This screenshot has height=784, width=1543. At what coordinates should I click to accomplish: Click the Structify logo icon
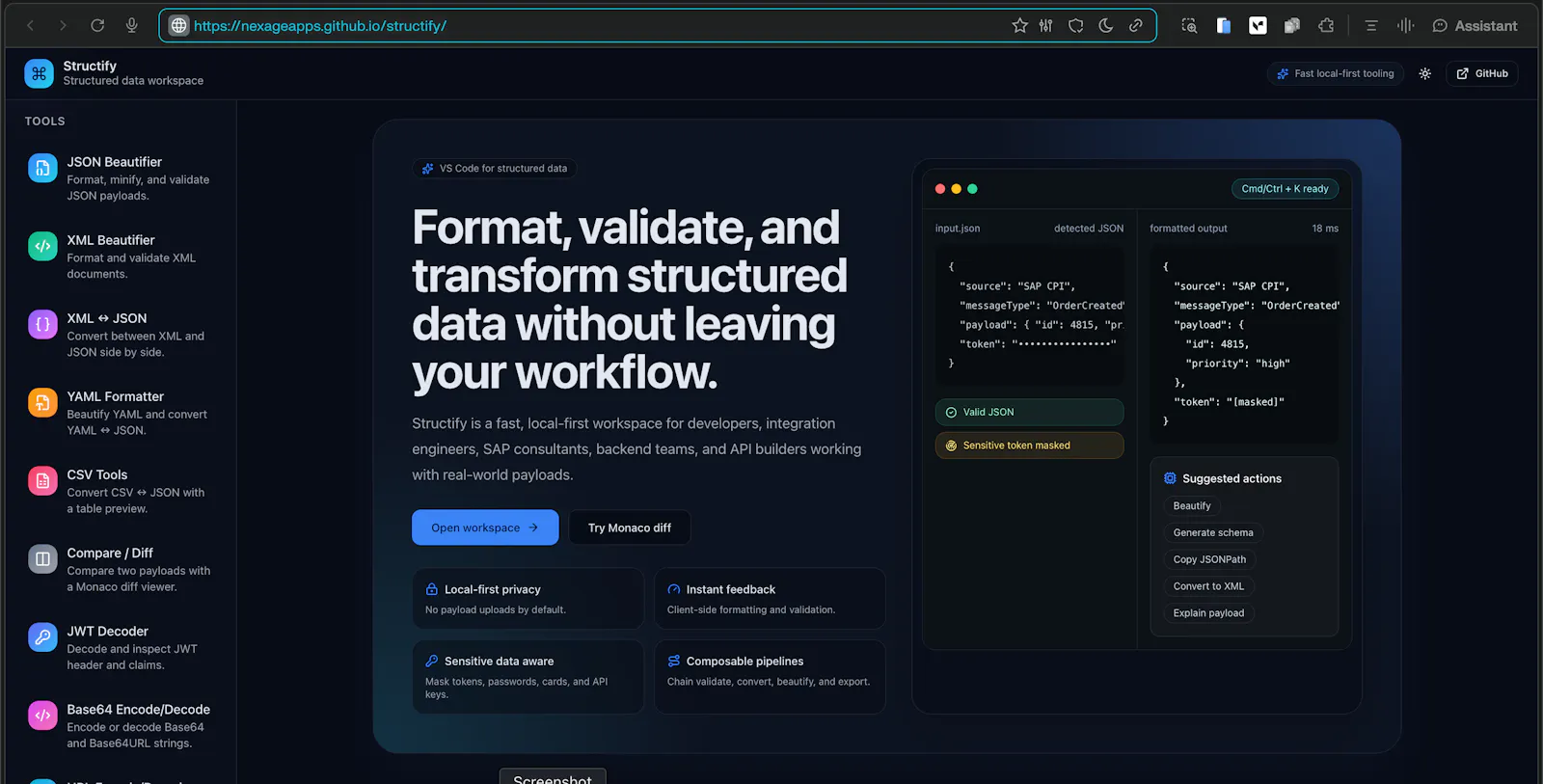pos(40,73)
